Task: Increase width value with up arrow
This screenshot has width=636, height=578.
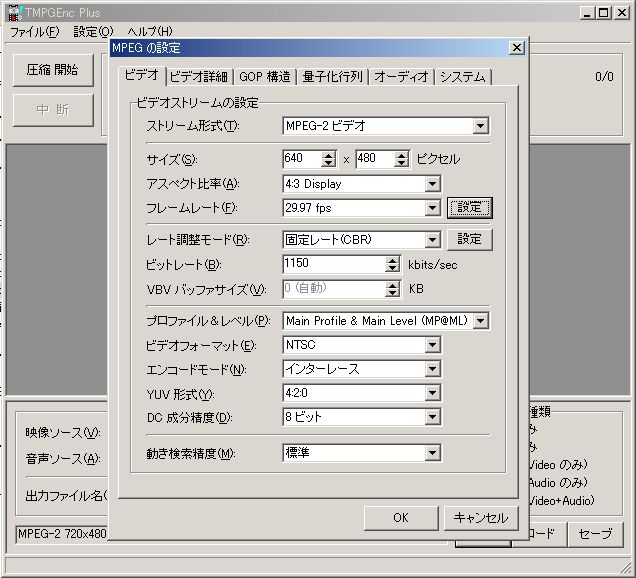Action: tap(328, 155)
